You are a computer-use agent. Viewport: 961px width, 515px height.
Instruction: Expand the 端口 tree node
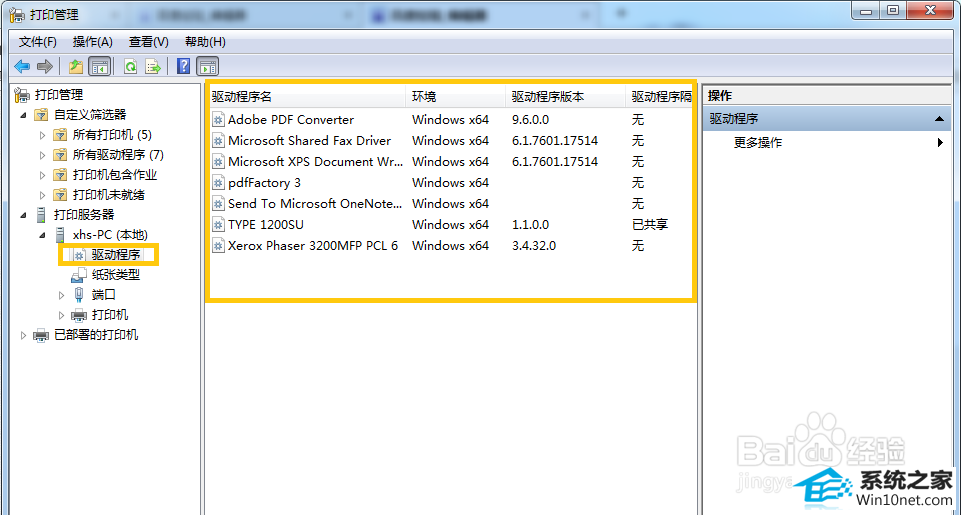point(61,295)
